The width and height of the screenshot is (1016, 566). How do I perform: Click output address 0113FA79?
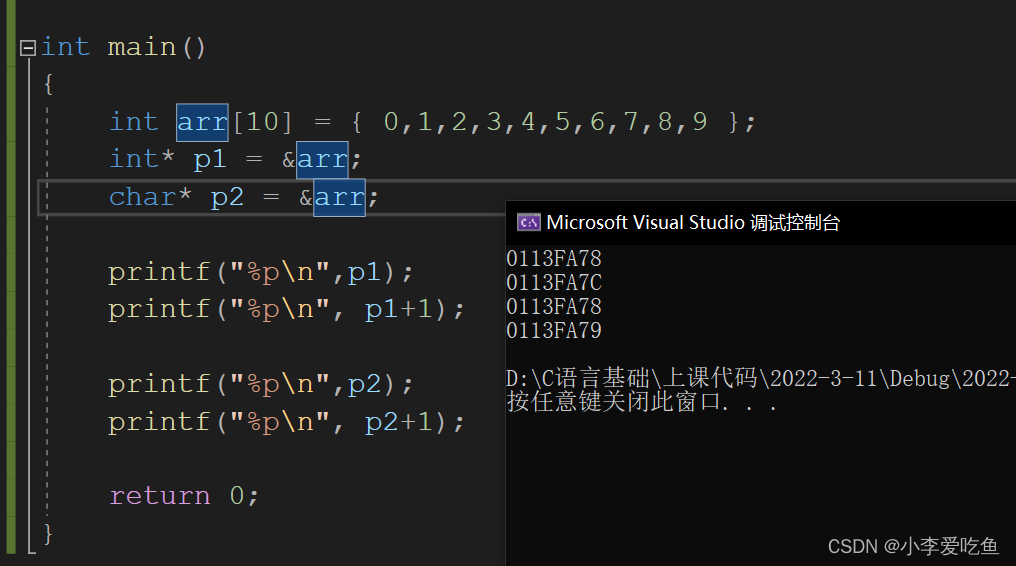click(554, 330)
